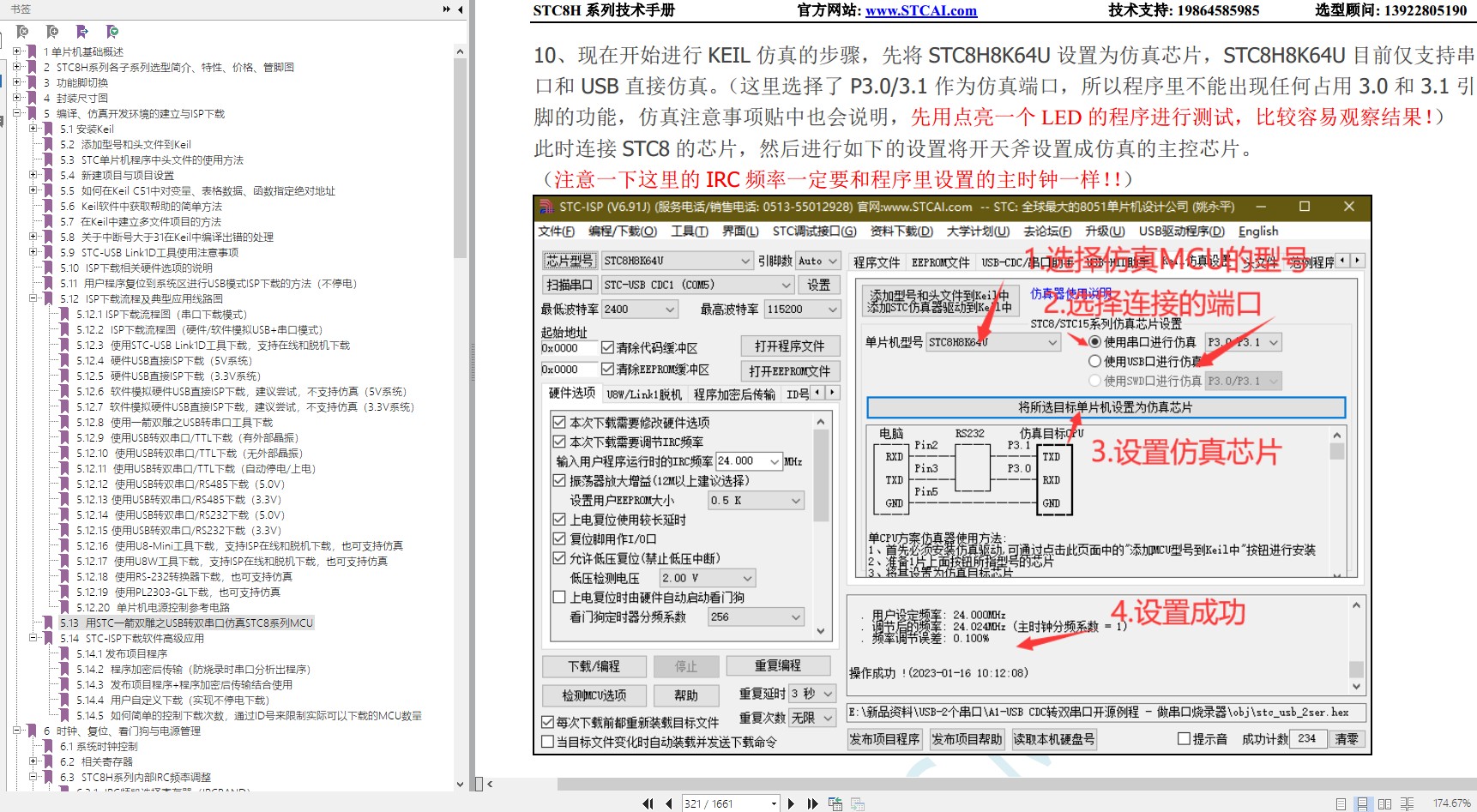Toggle '清除代码缓冲区' checkbox in STC-ISP screenshot
The image size is (1477, 812).
(x=607, y=347)
